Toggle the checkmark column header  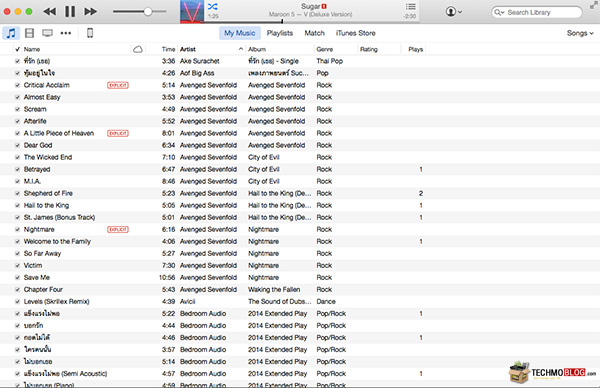[17, 49]
